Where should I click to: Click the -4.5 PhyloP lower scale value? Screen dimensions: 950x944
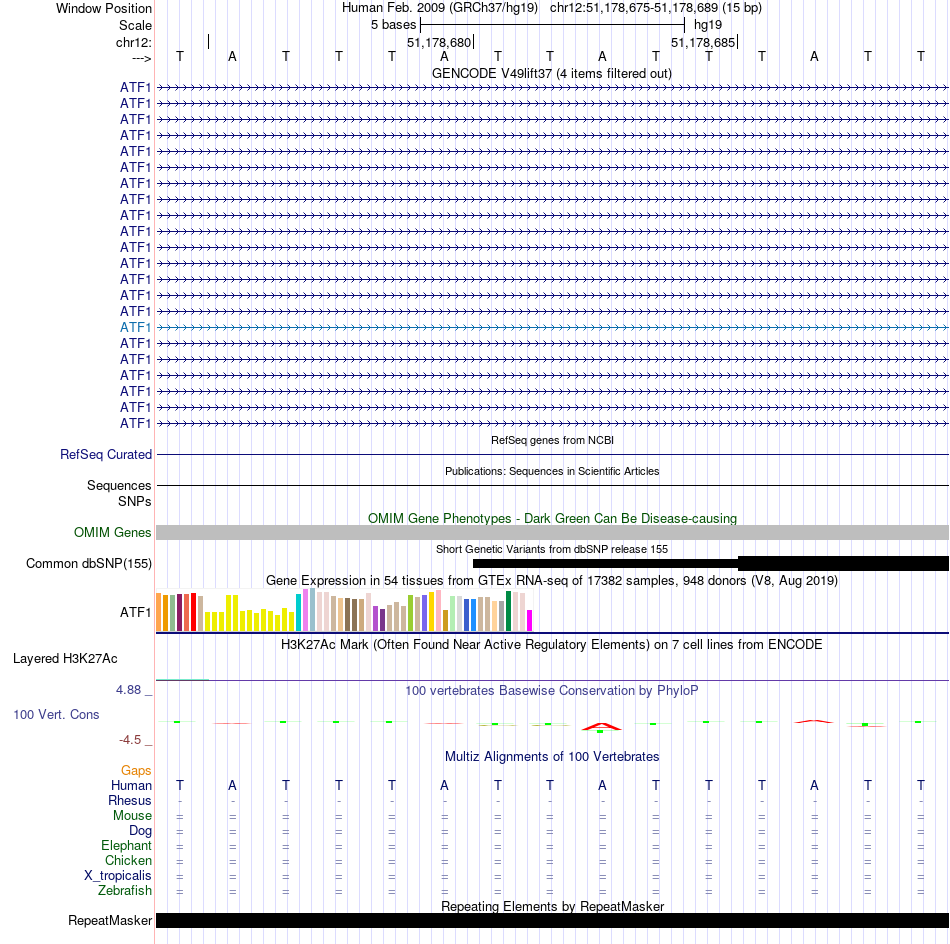coord(130,740)
